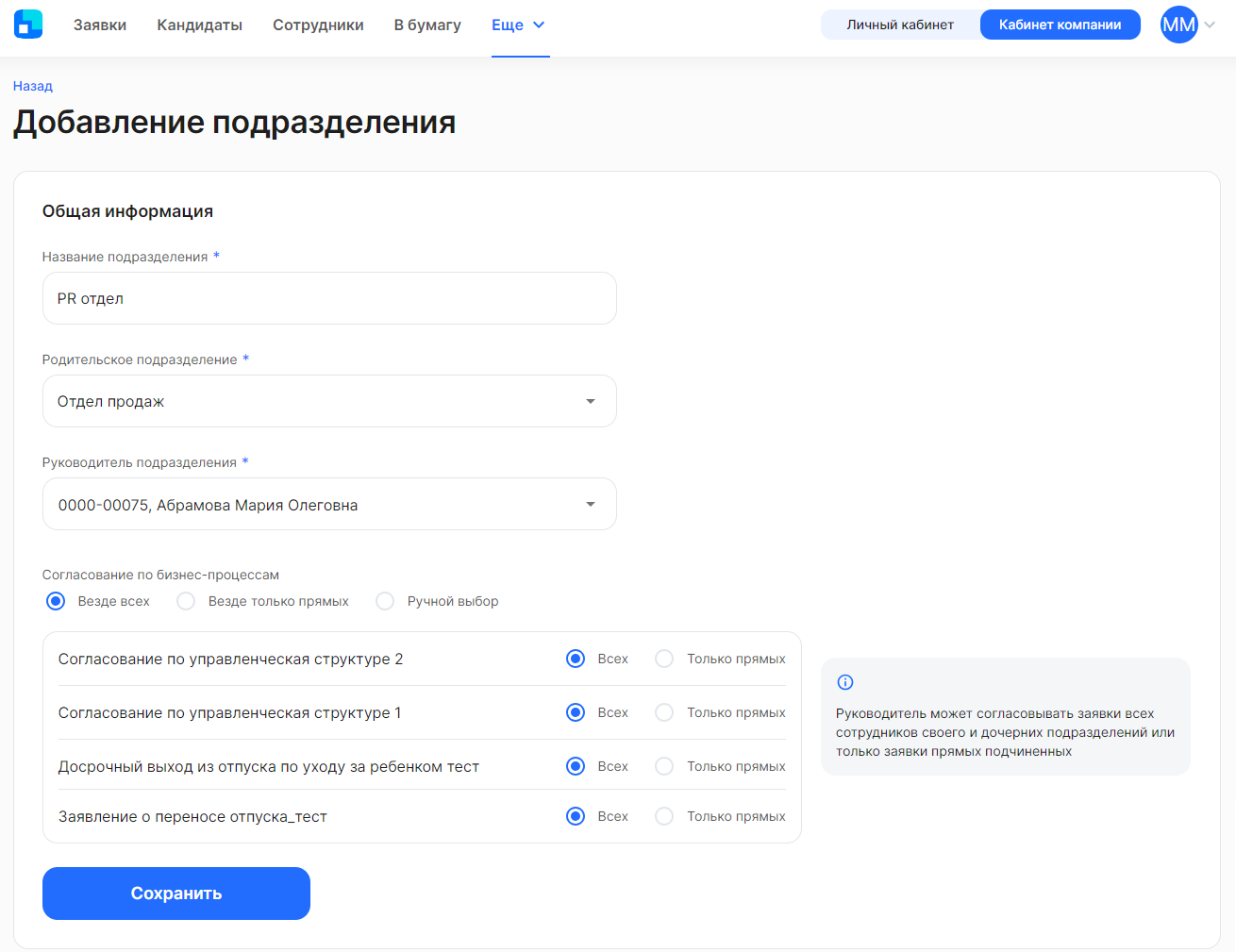
Task: Open the Руководитель подразделения dropdown
Action: pos(329,504)
